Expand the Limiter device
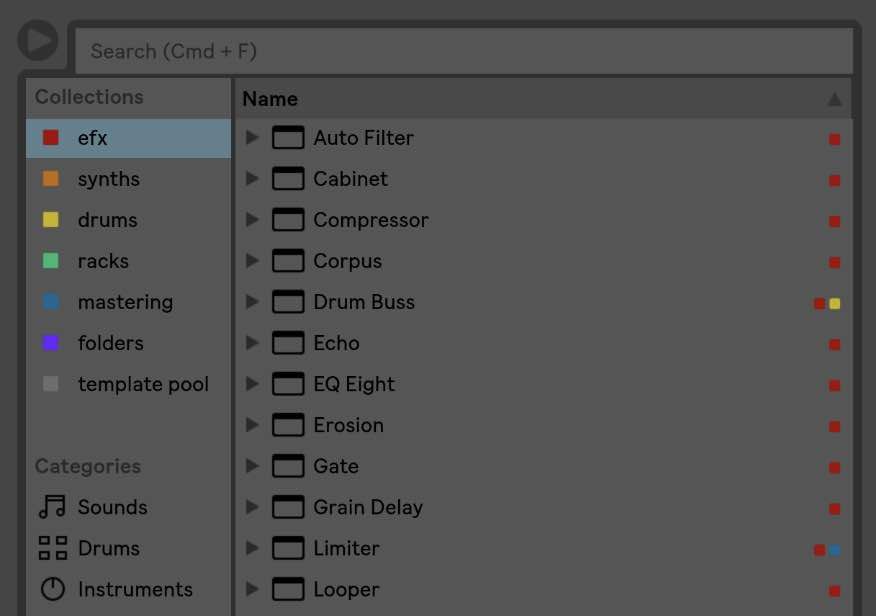Viewport: 876px width, 616px height. pyautogui.click(x=252, y=548)
